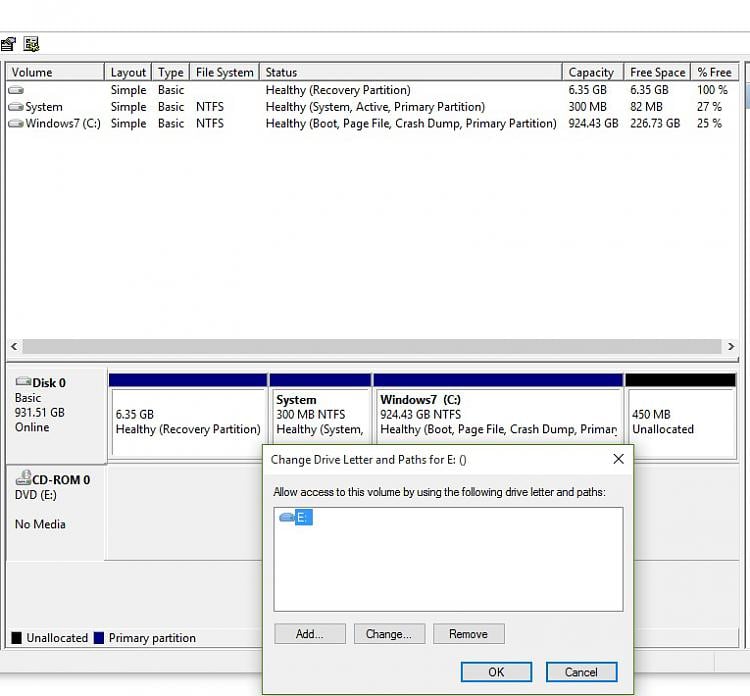Click the 300 MB capacity cell

[587, 107]
